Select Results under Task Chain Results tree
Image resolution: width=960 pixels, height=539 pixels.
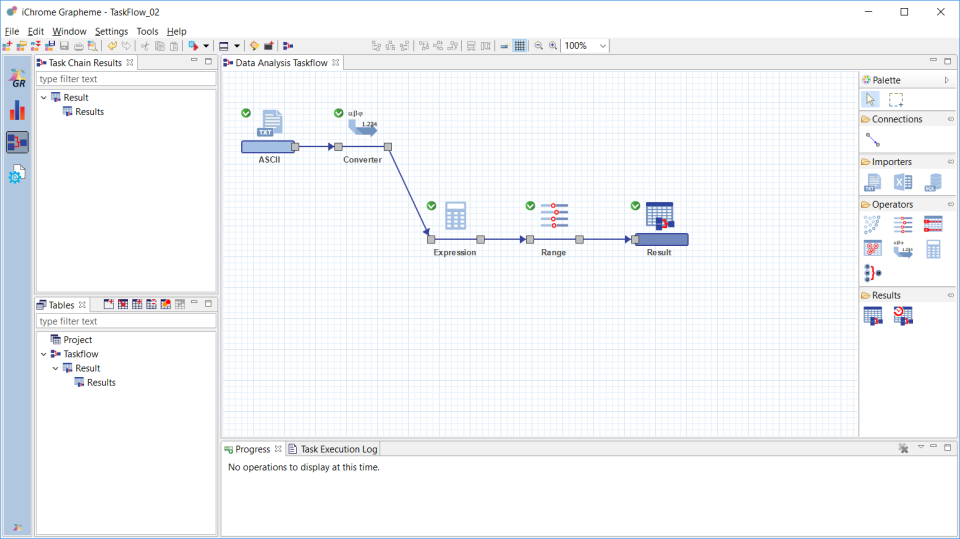pyautogui.click(x=89, y=112)
